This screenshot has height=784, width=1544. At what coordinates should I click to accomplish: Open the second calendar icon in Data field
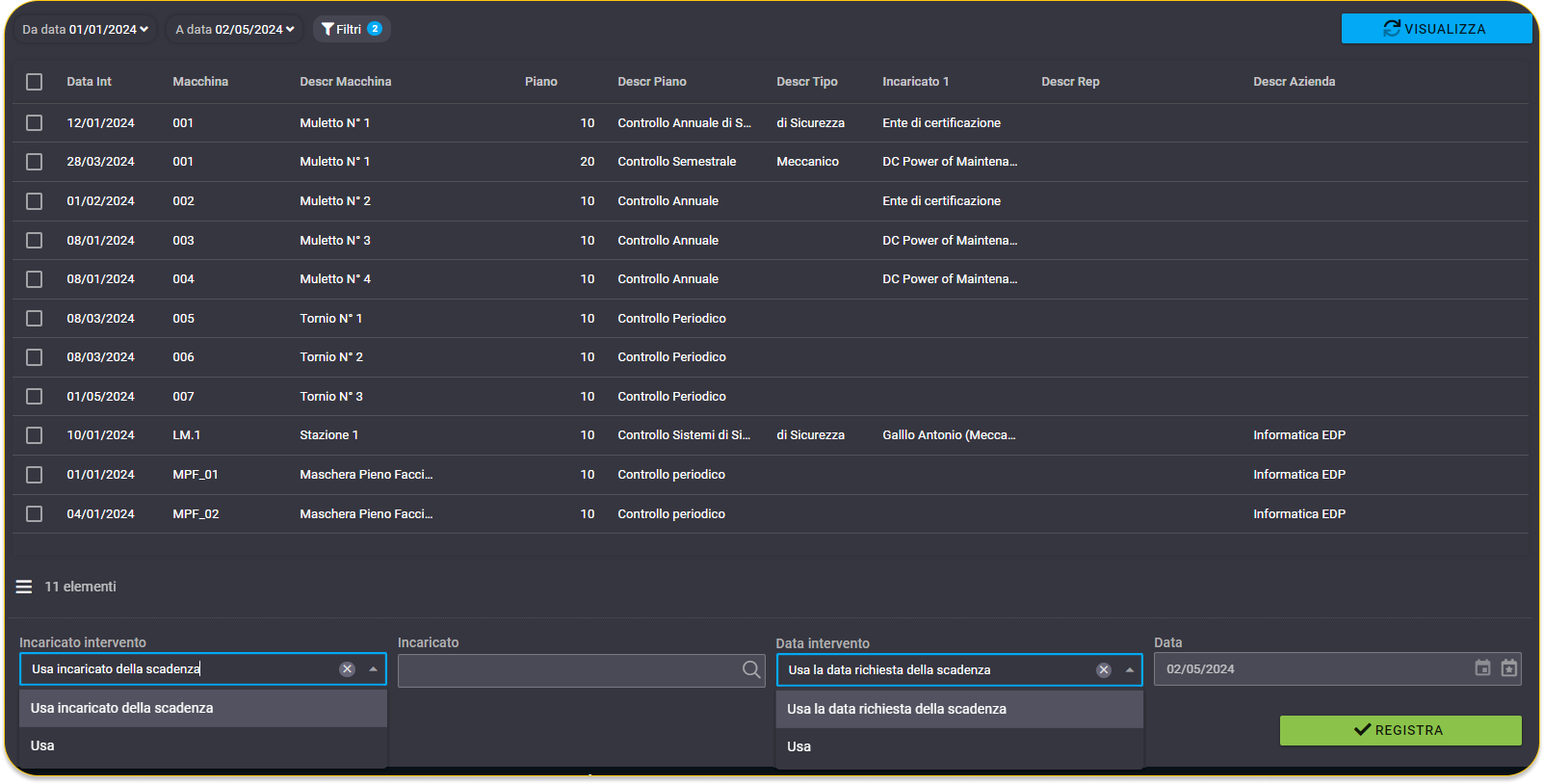pos(1508,667)
